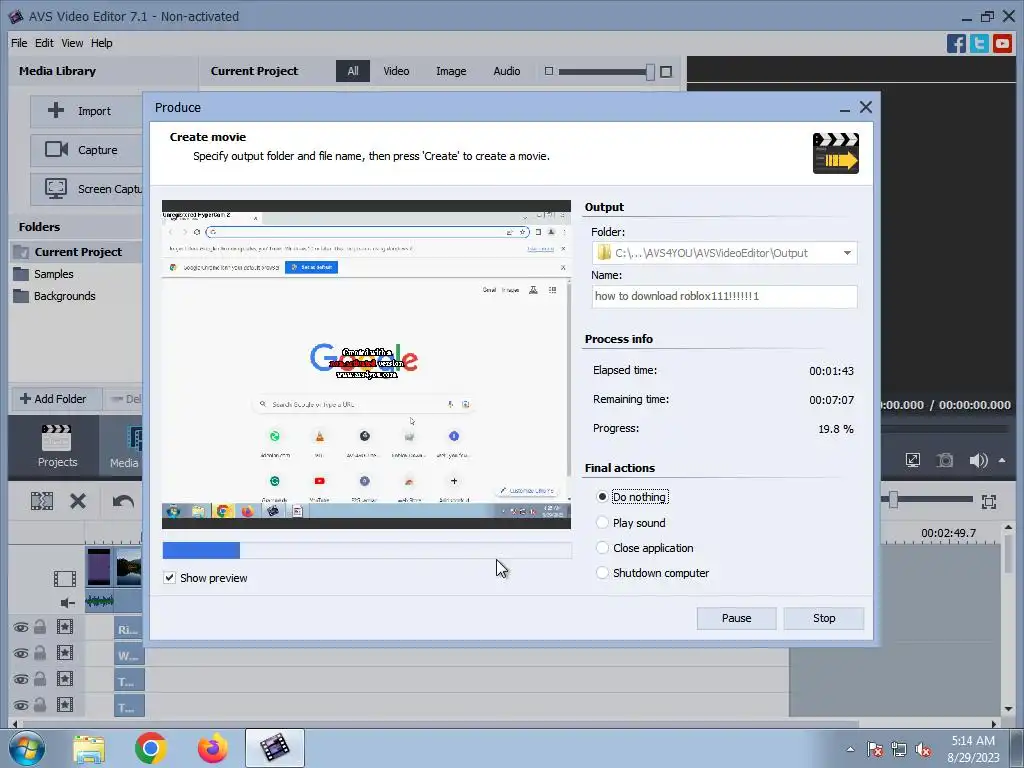Select the Shutdown computer radio option
Image resolution: width=1024 pixels, height=768 pixels.
602,573
